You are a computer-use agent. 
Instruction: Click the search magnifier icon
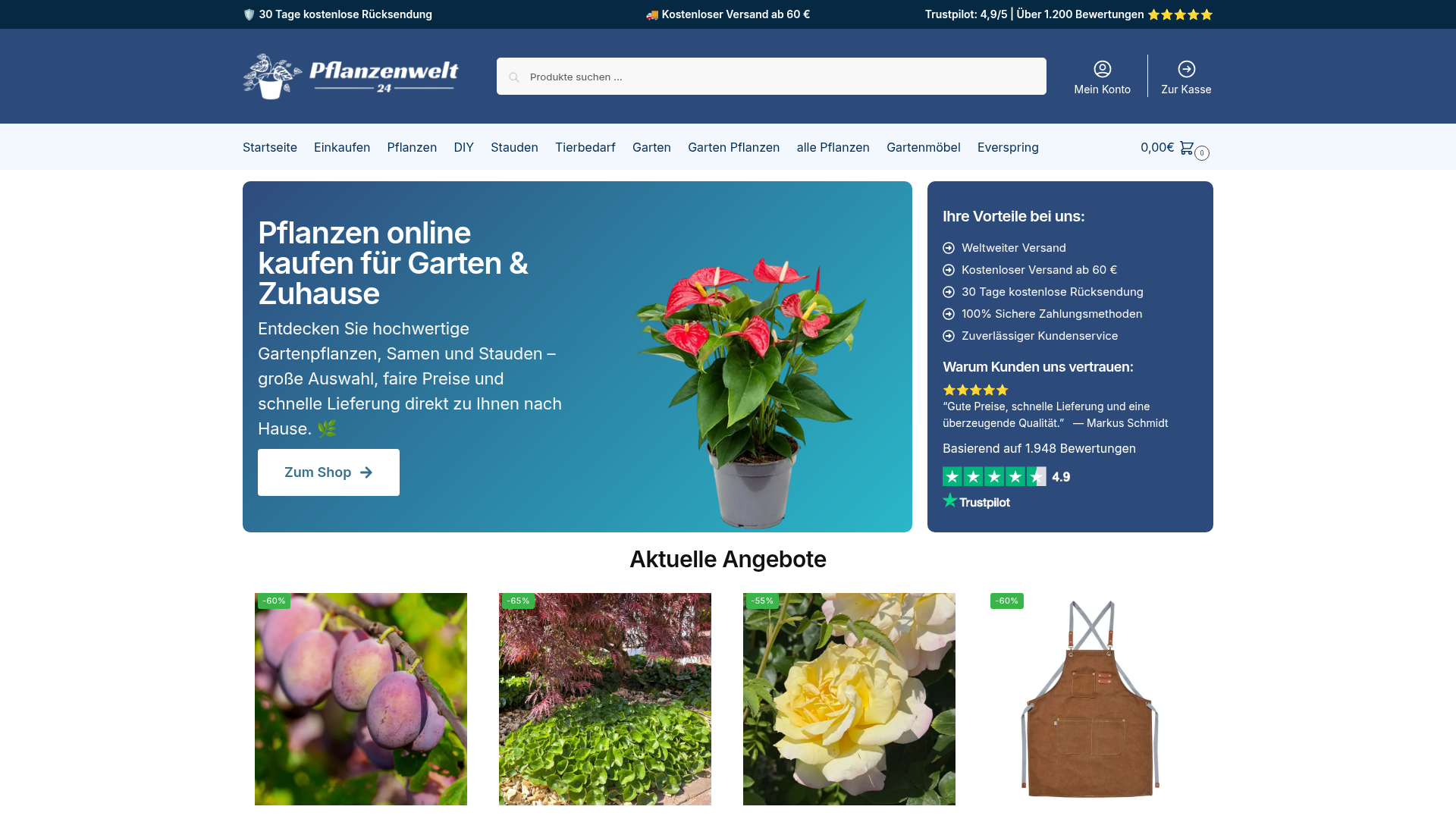514,77
